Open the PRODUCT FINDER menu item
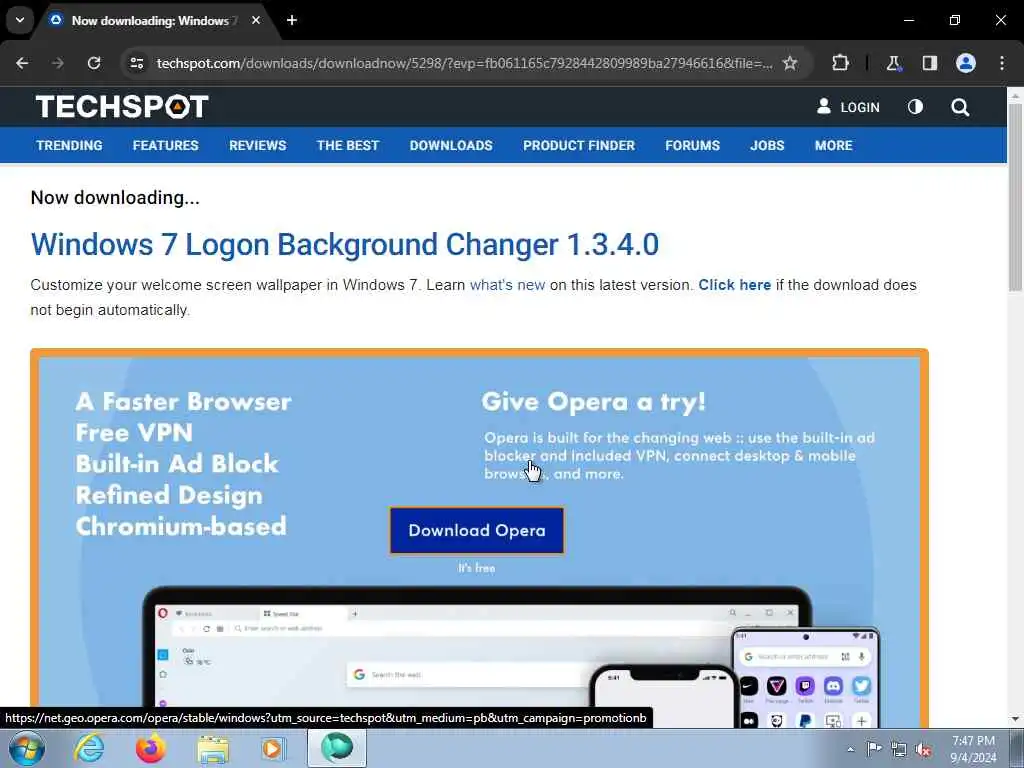Image resolution: width=1024 pixels, height=768 pixels. point(579,146)
